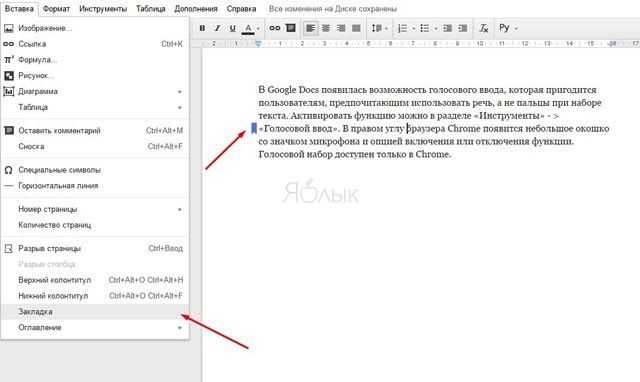Open the Дополнения menu
Image resolution: width=640 pixels, height=382 pixels.
[x=196, y=9]
